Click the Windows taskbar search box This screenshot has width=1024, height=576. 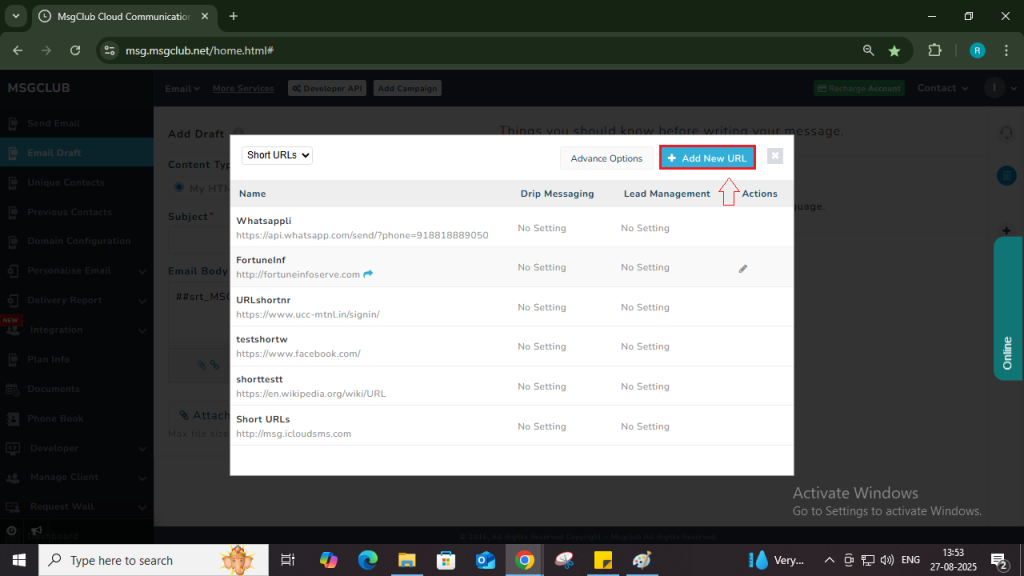click(153, 560)
